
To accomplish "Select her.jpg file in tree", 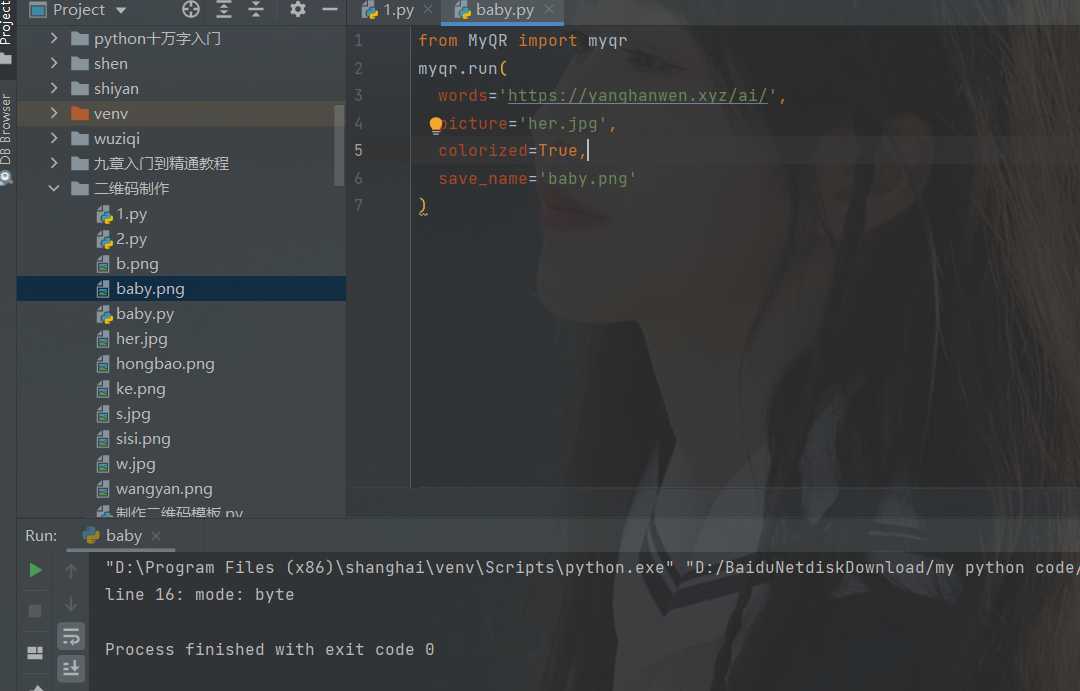I will pyautogui.click(x=141, y=339).
